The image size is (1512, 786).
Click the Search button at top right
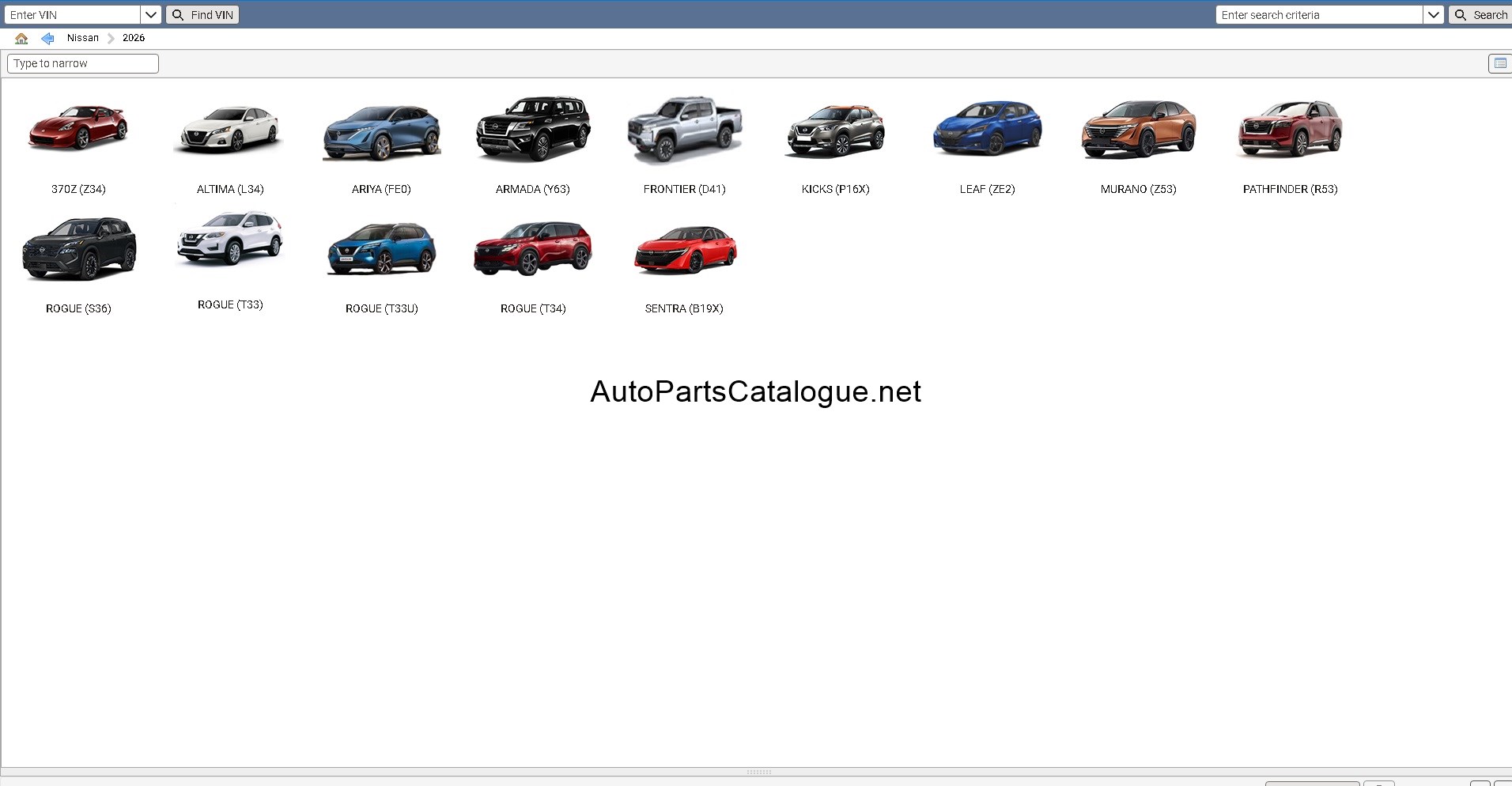[1481, 14]
